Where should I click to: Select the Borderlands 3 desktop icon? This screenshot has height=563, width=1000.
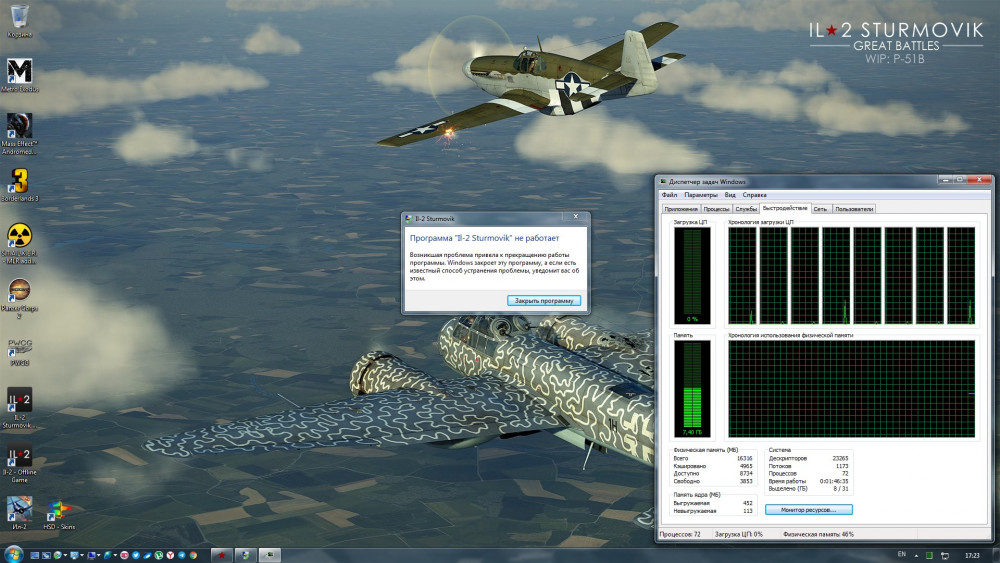[x=19, y=181]
